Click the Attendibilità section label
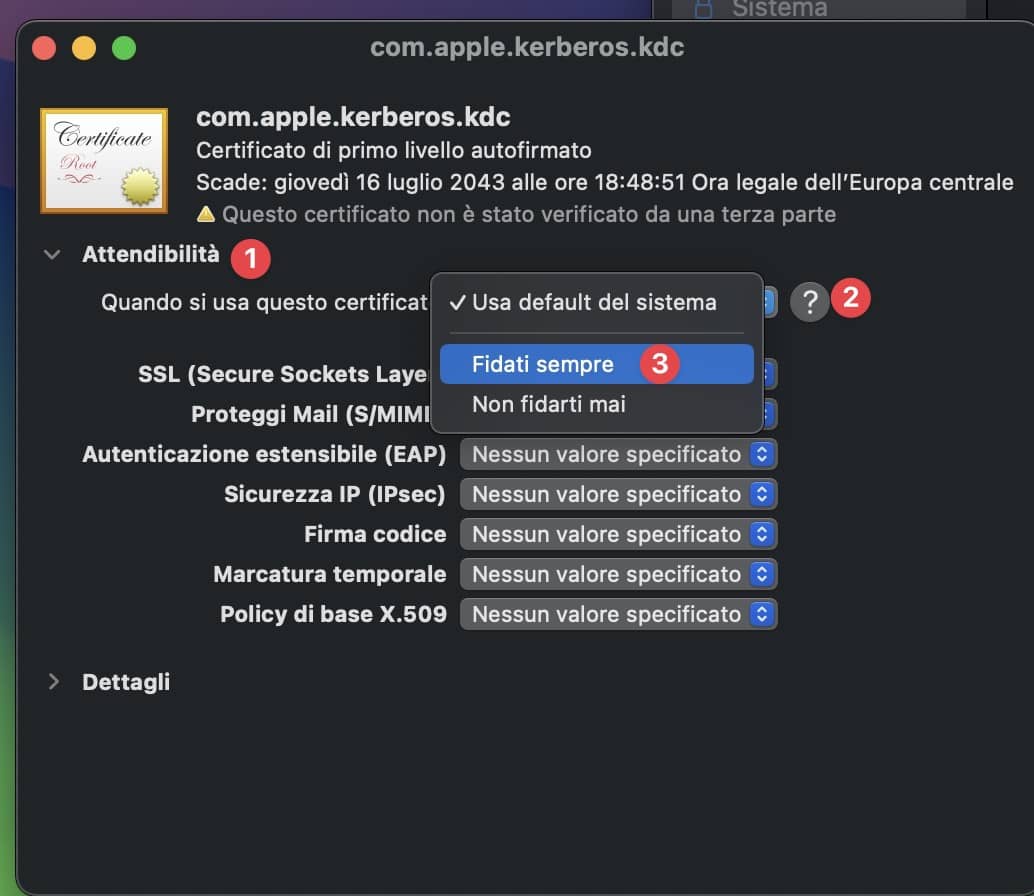This screenshot has height=896, width=1034. [151, 254]
